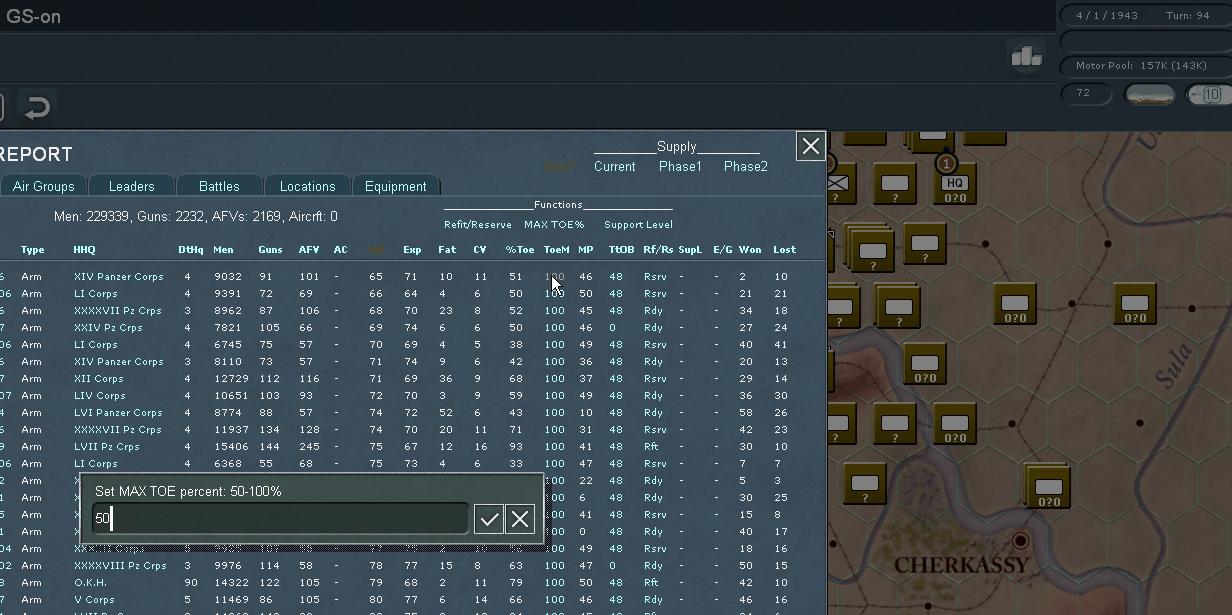Select the XXXXVIII Pz Crps HHQ entry

[120, 566]
